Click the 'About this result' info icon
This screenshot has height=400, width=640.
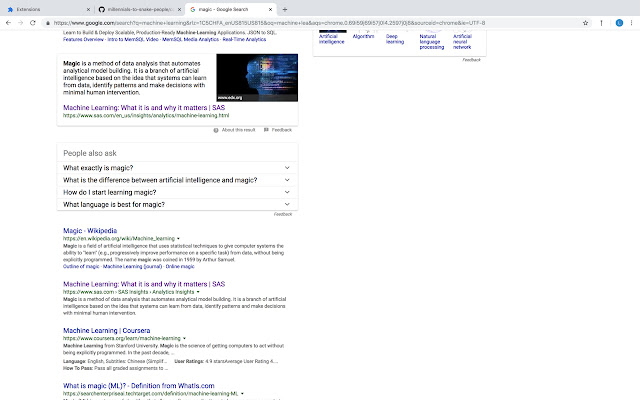point(216,130)
